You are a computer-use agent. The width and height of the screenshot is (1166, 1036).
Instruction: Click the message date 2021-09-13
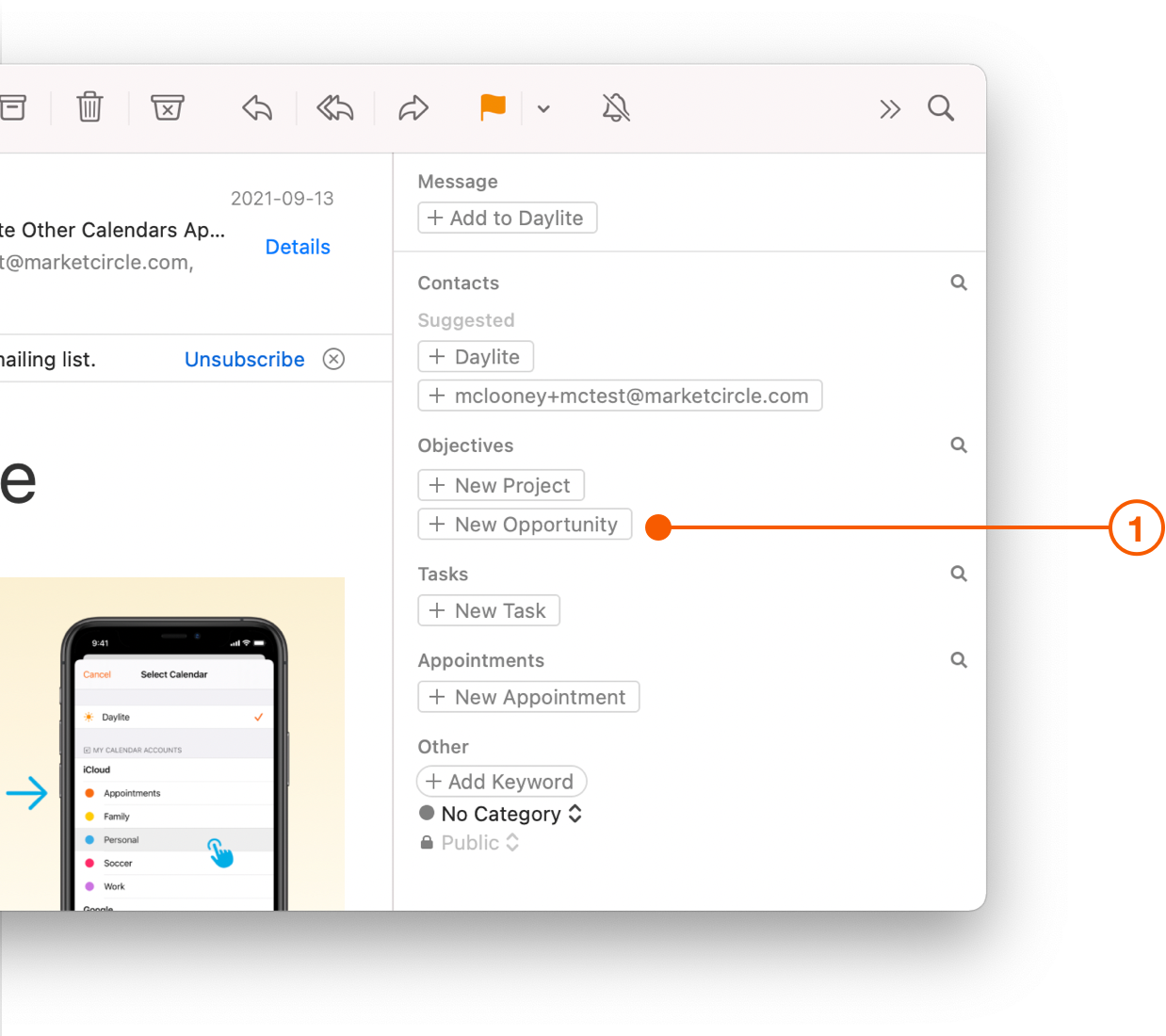(283, 199)
